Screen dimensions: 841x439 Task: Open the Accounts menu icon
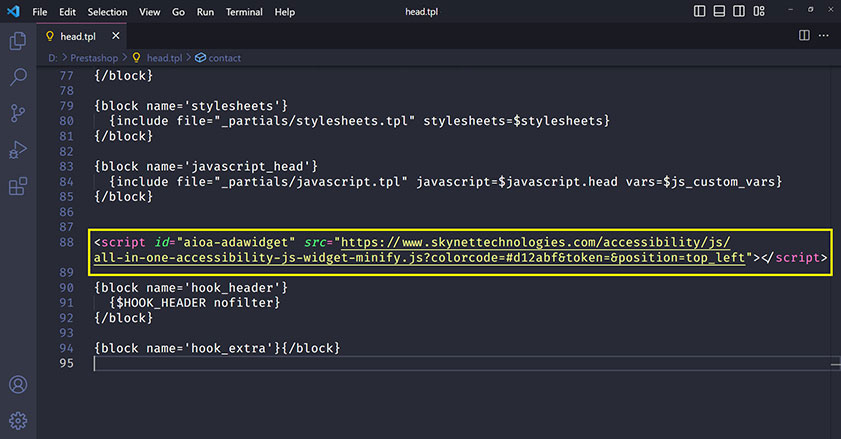(18, 385)
